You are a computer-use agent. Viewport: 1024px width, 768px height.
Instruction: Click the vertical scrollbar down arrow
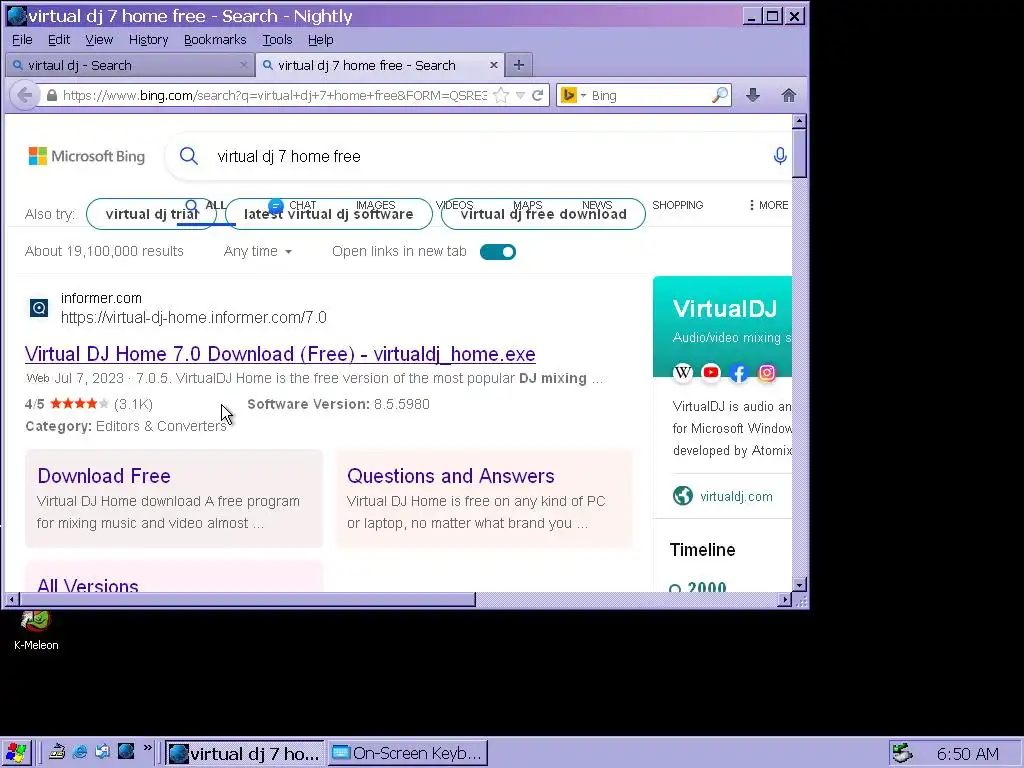pos(799,584)
